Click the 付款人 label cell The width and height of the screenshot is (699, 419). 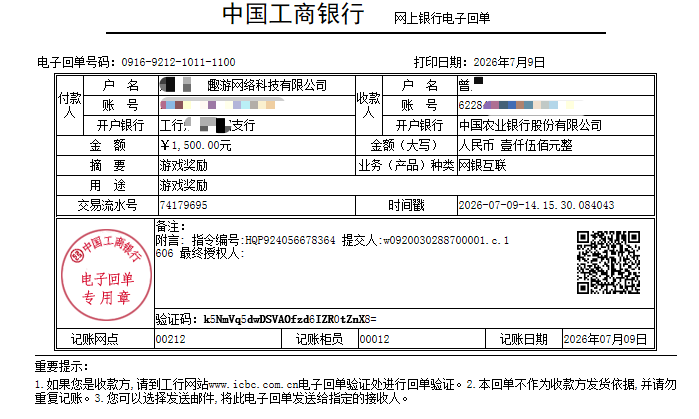click(x=70, y=105)
